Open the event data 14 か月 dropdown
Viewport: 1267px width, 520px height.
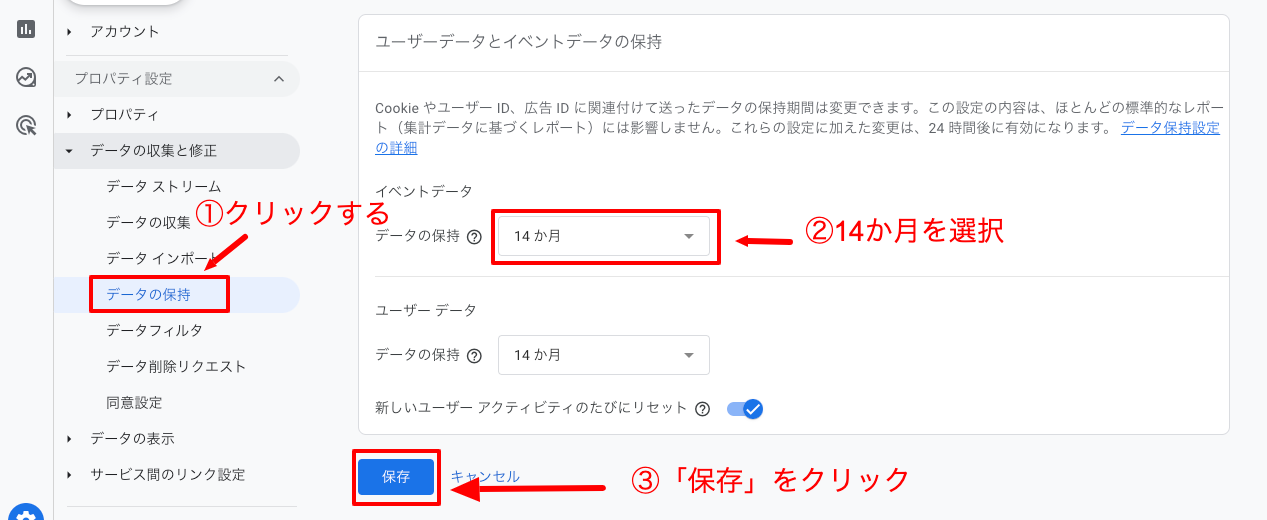pos(603,236)
